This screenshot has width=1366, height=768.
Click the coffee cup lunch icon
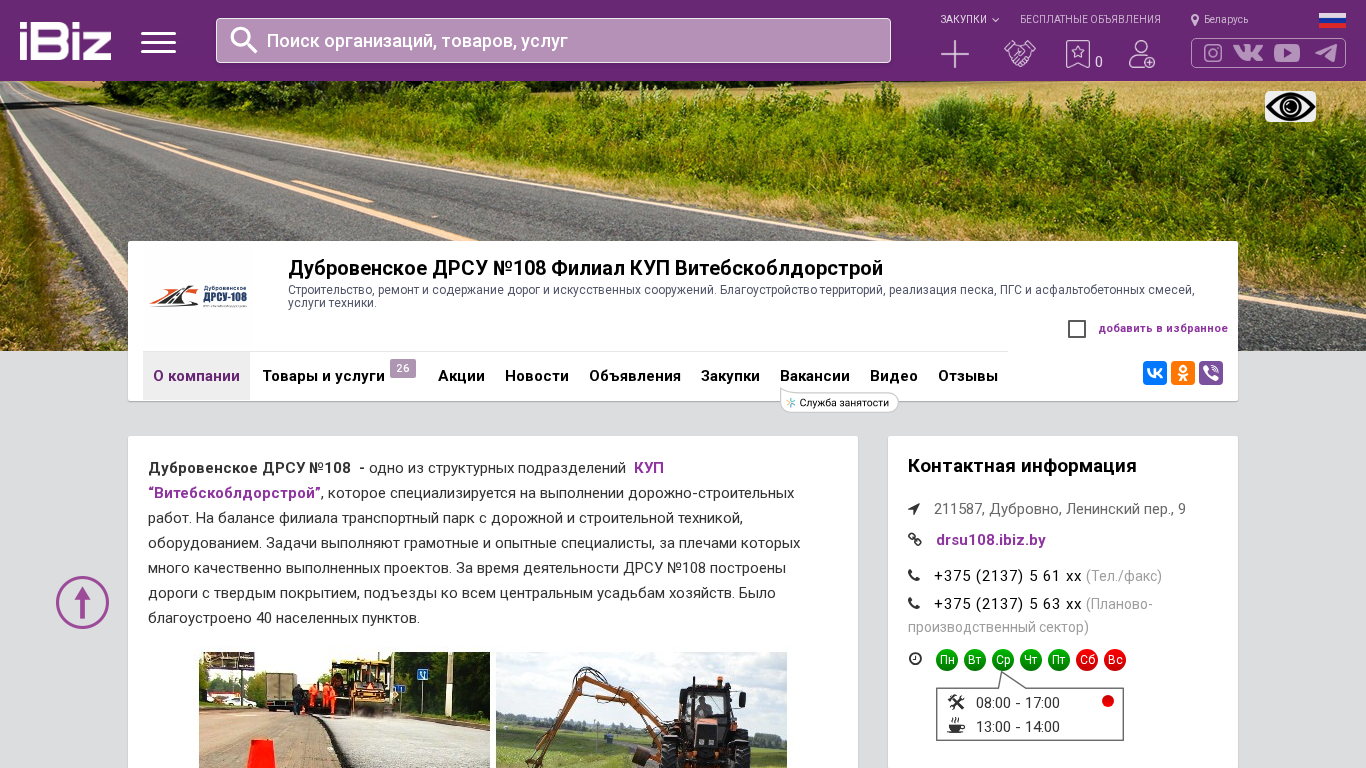(956, 726)
